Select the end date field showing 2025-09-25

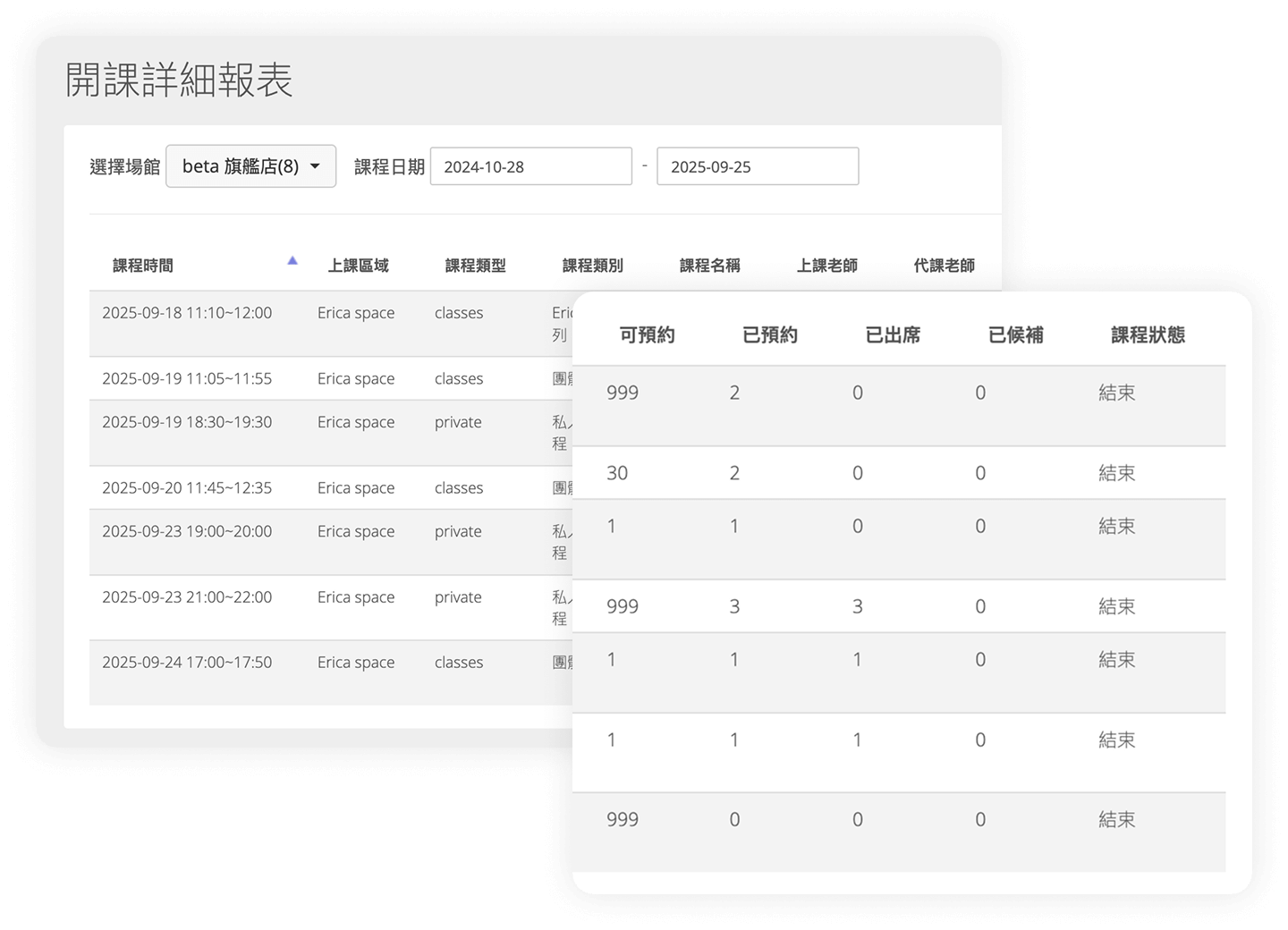click(757, 165)
